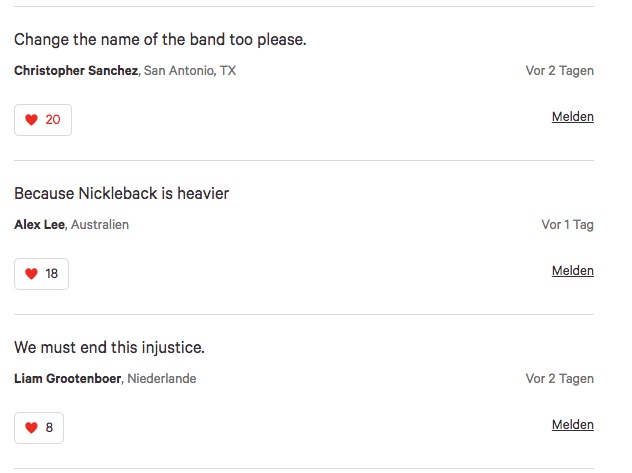This screenshot has width=632, height=473.
Task: Click the heart icon on Christopher Sanchez's comment
Action: pyautogui.click(x=31, y=120)
